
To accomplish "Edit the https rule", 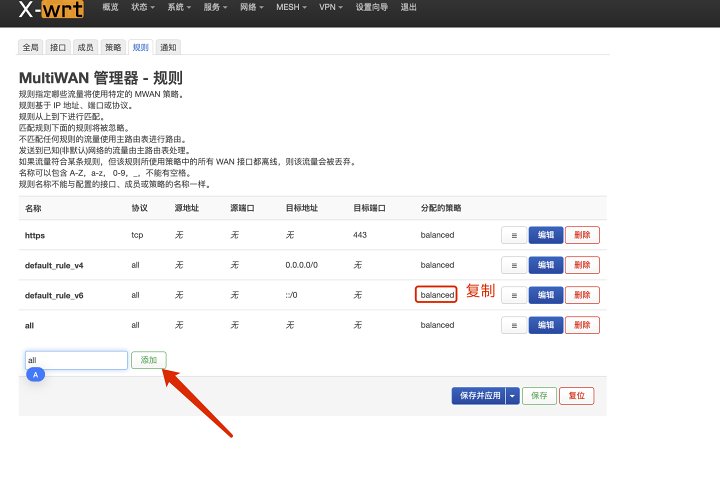I will pos(546,235).
